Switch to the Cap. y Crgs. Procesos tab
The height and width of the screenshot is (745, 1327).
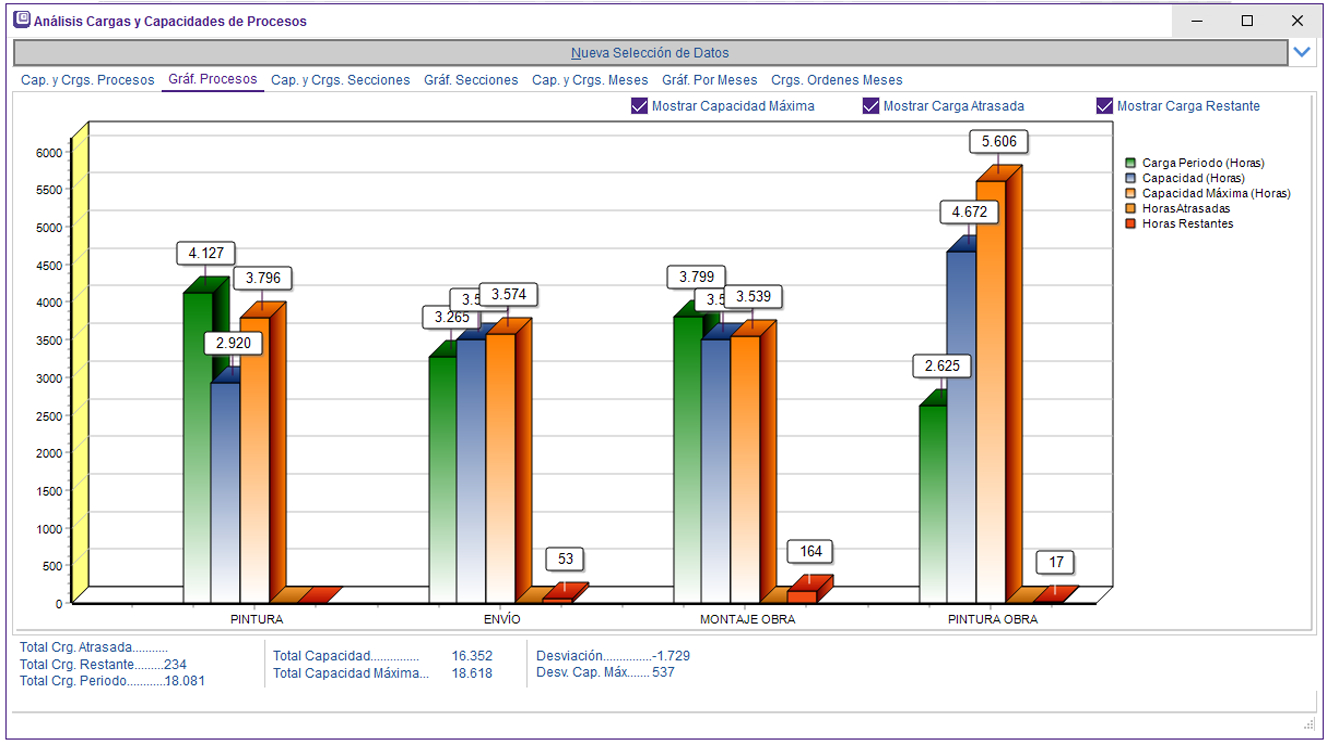click(x=87, y=80)
